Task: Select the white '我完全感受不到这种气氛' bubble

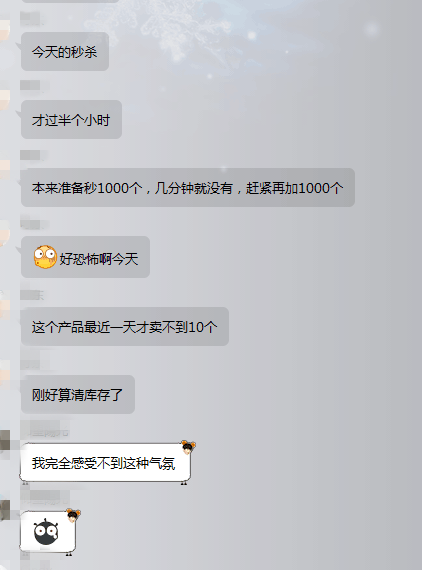Action: pyautogui.click(x=105, y=463)
